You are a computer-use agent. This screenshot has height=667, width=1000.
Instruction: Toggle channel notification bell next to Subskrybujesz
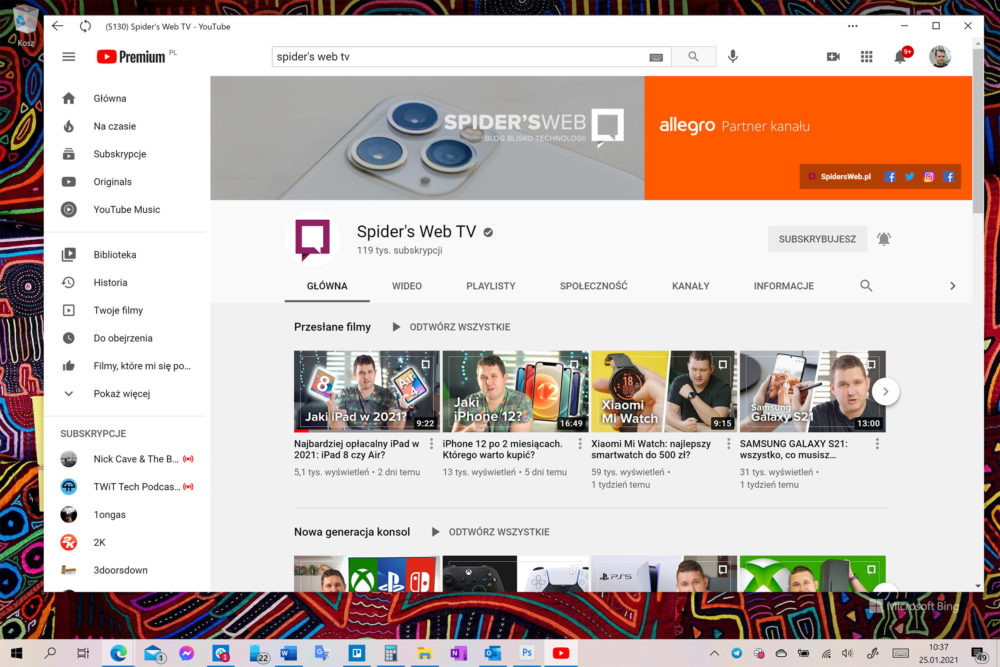pos(883,239)
